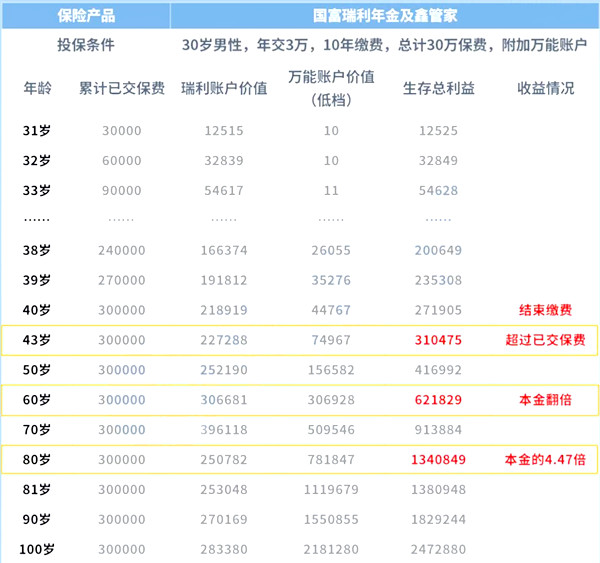Click value 156582 in the 50岁 row
The image size is (600, 563).
click(331, 370)
